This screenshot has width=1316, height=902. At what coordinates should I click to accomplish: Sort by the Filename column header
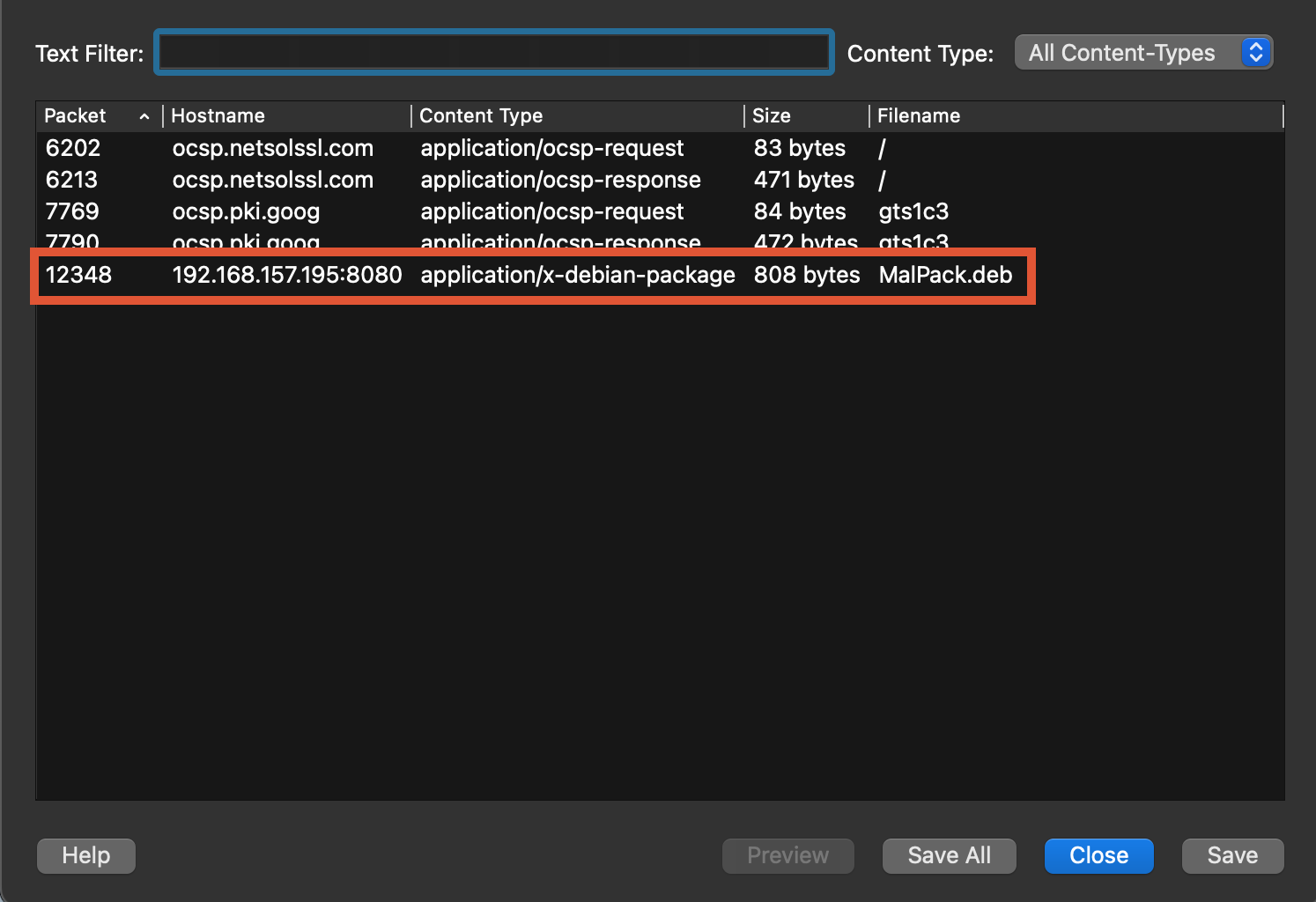click(1076, 115)
